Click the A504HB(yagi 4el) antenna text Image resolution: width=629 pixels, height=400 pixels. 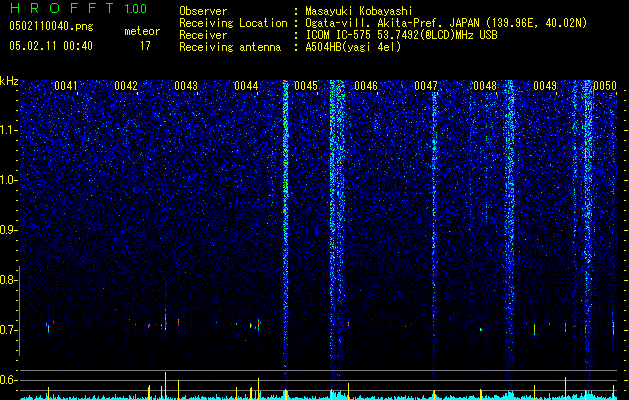point(353,47)
